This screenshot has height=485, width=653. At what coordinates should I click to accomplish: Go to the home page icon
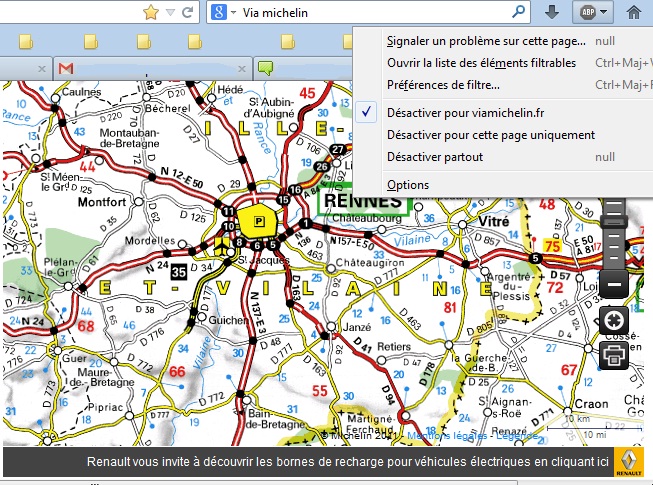coord(633,12)
